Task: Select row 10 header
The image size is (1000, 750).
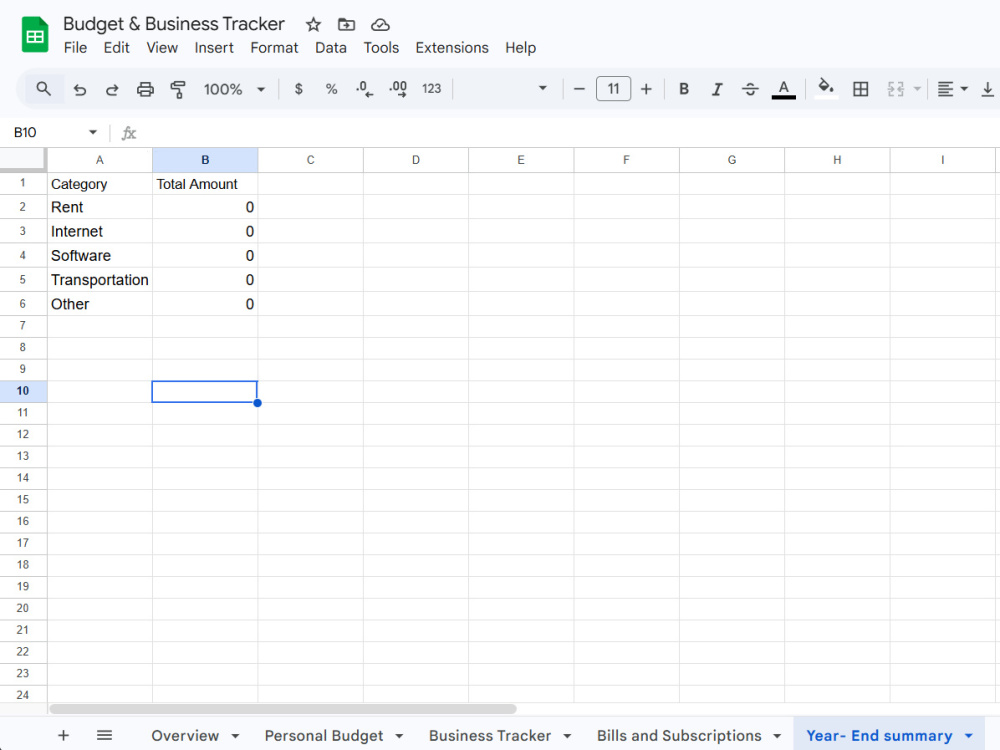Action: [23, 391]
